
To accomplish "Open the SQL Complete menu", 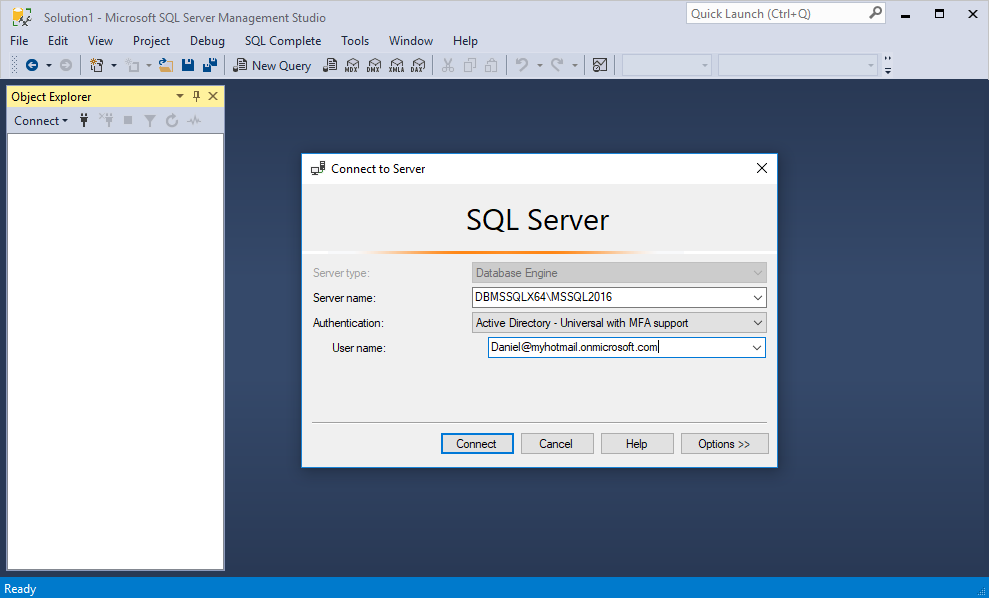I will pyautogui.click(x=283, y=41).
